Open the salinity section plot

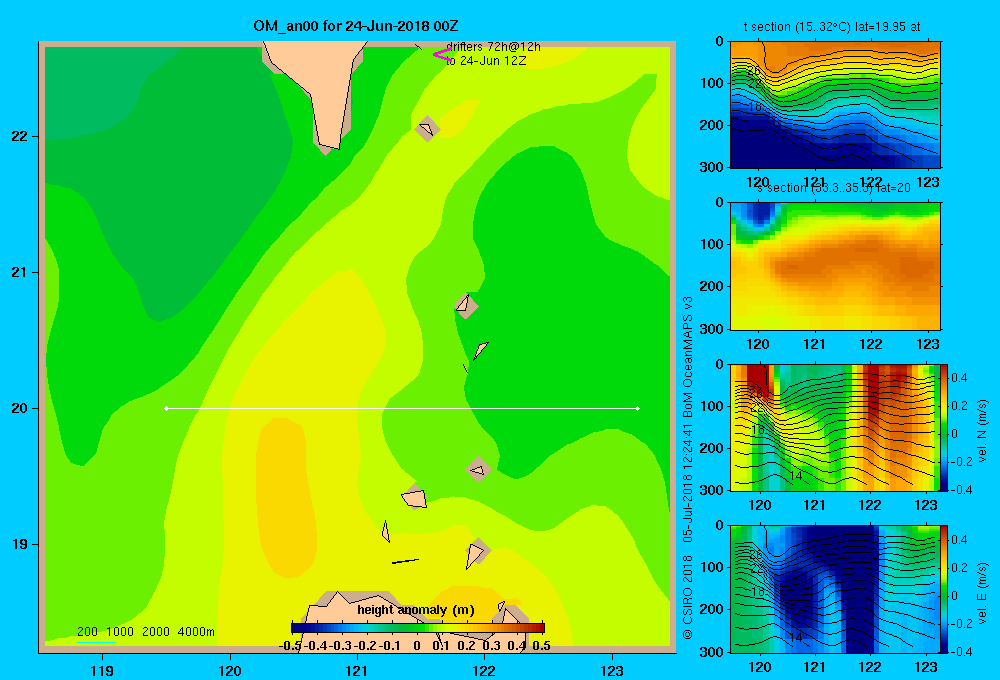[x=835, y=266]
